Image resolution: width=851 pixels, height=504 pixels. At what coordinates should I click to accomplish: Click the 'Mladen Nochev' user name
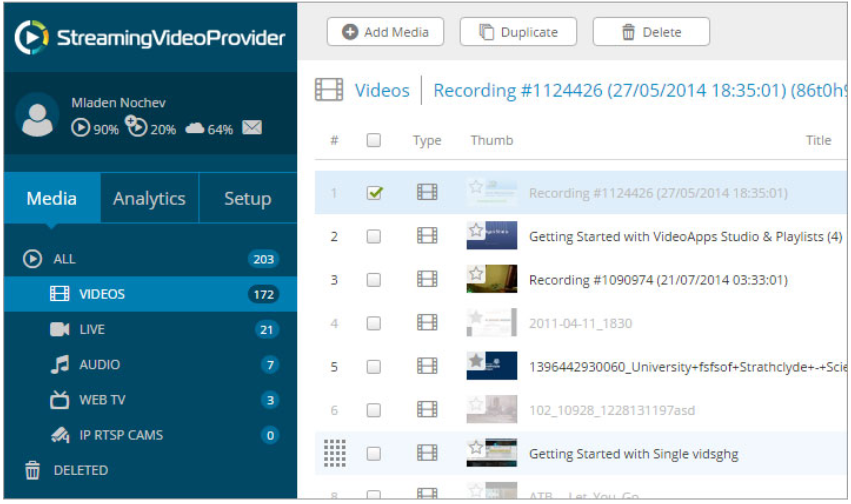tap(118, 103)
